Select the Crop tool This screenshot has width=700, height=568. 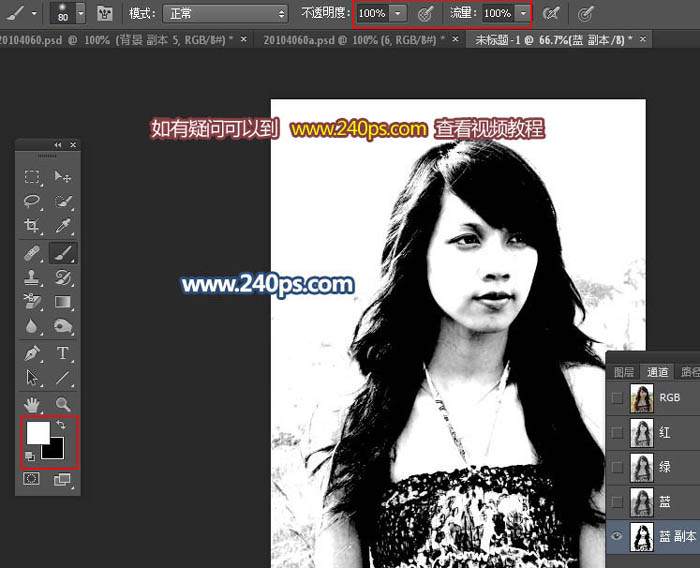[32, 227]
